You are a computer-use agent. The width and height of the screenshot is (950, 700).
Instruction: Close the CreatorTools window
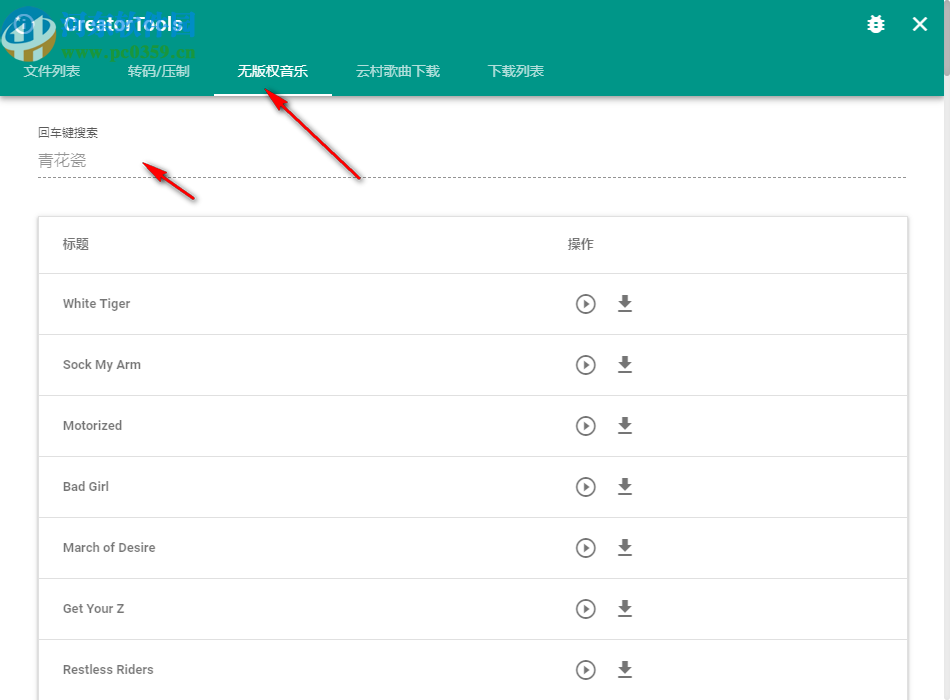click(x=920, y=24)
